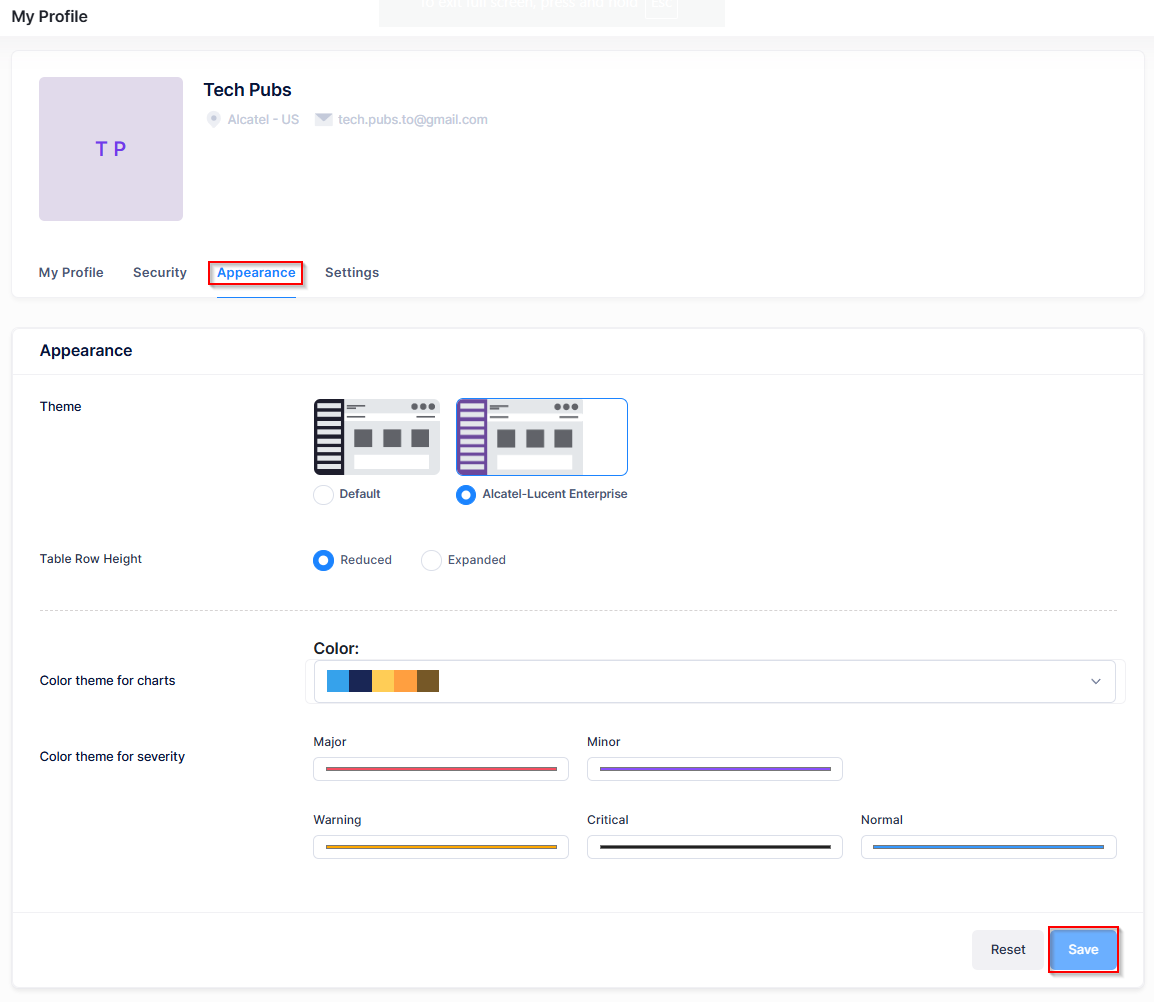Expand the chart color theme dropdown arrow
The width and height of the screenshot is (1154, 1002).
click(x=1096, y=681)
